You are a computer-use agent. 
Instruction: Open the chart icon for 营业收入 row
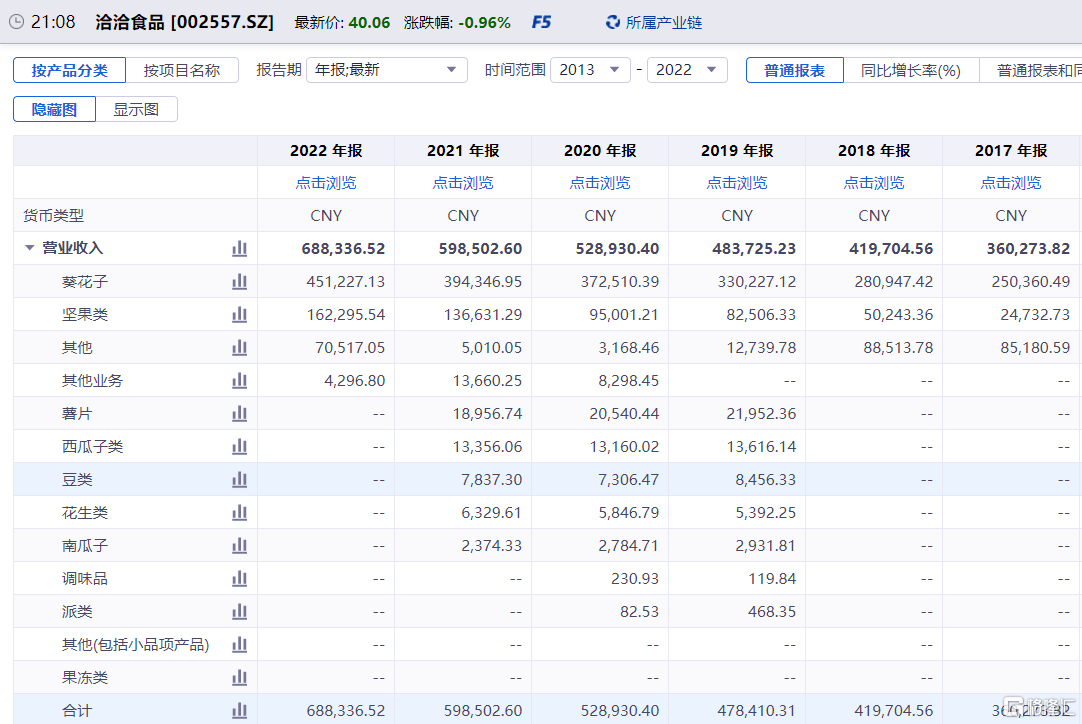[239, 248]
